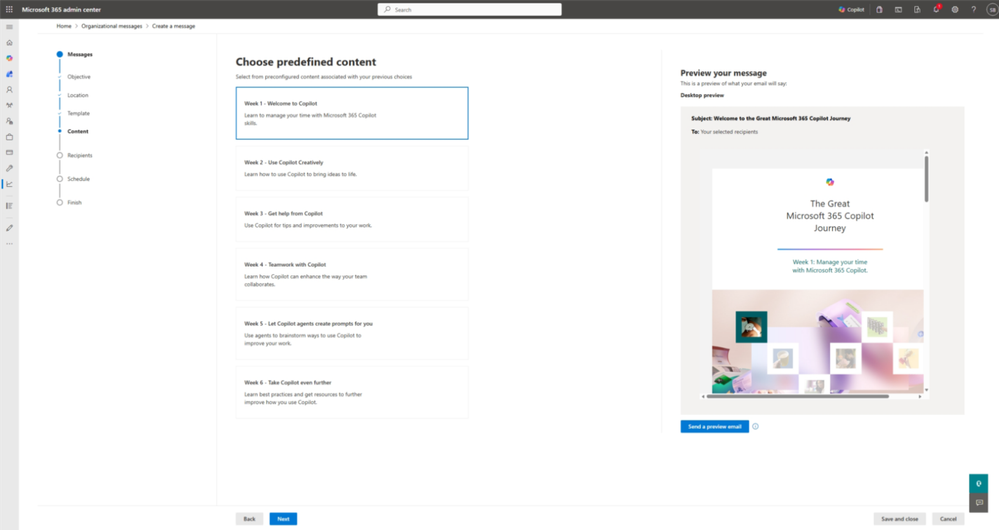999x530 pixels.
Task: Click the Customize navigation pencil icon
Action: [9, 227]
